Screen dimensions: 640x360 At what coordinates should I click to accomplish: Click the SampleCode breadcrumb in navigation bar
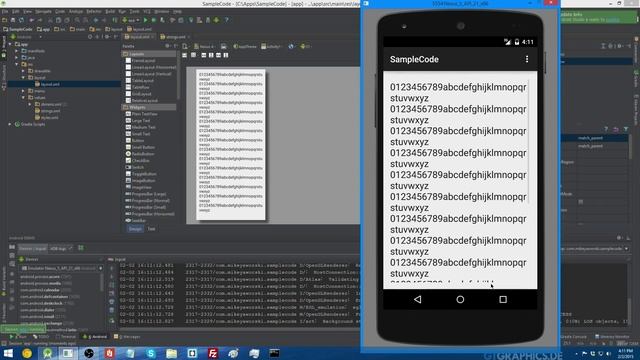(18, 29)
